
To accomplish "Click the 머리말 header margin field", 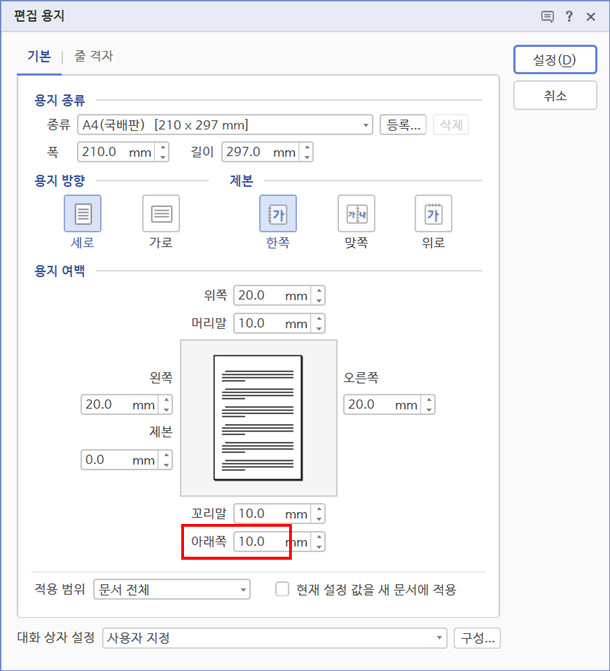I will [x=274, y=323].
